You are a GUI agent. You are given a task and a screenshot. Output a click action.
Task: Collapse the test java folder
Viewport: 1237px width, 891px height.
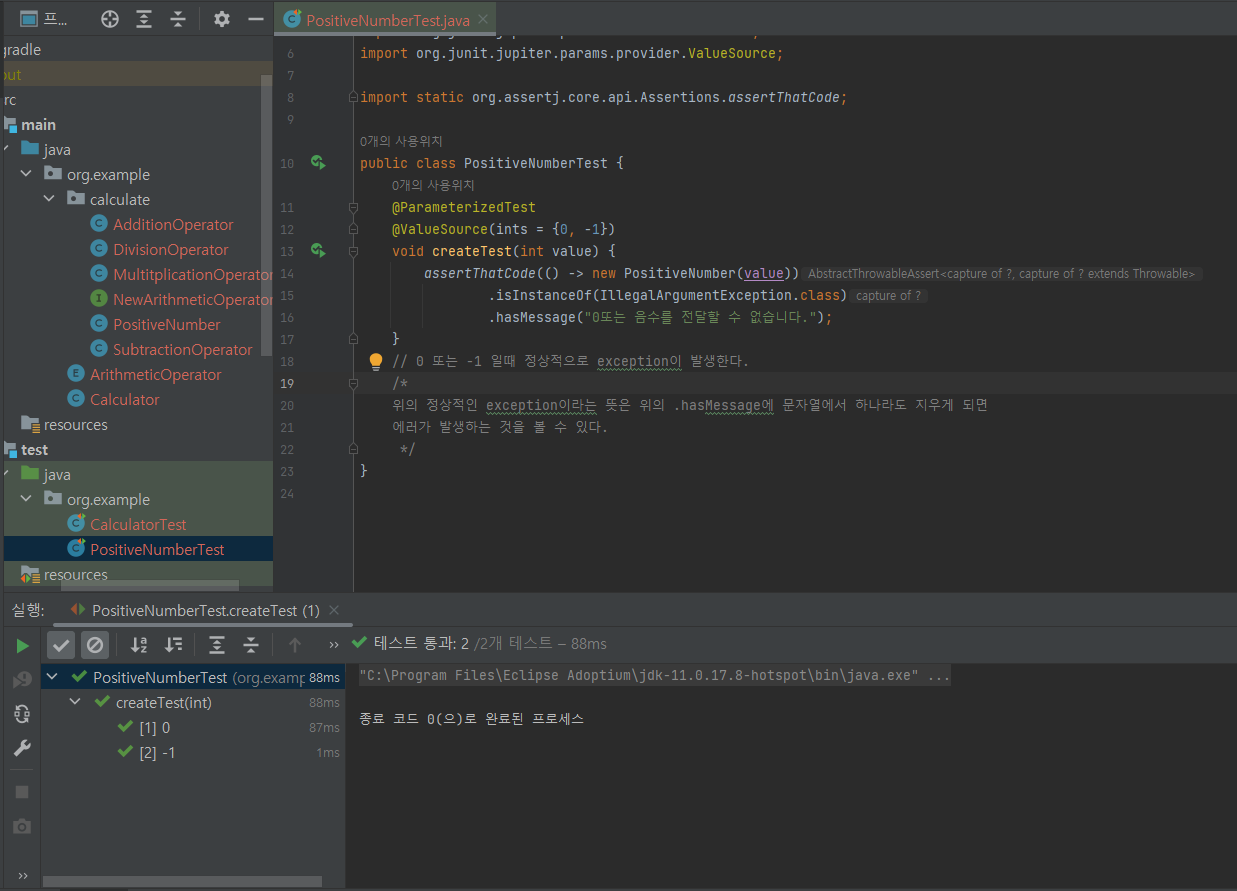click(x=8, y=475)
